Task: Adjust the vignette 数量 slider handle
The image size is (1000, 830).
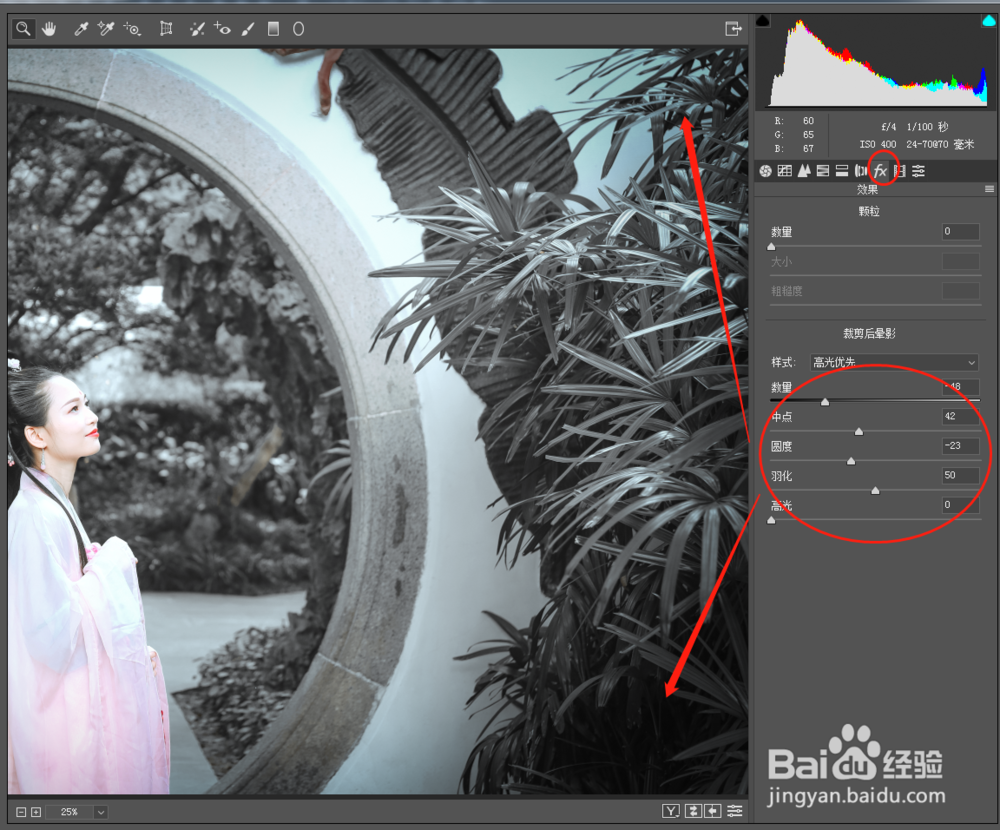Action: [x=825, y=402]
